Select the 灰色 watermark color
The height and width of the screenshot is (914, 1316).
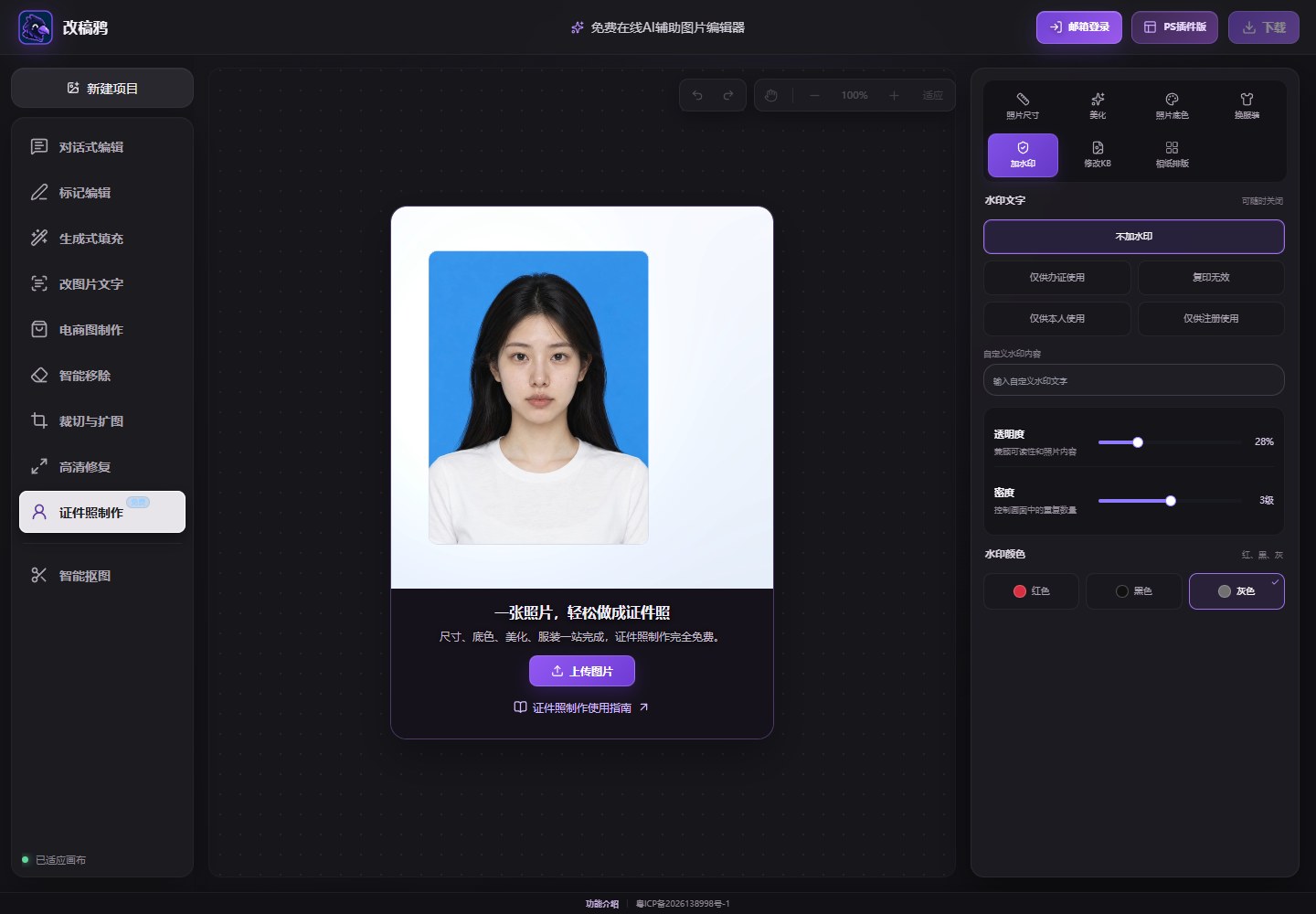[1236, 591]
